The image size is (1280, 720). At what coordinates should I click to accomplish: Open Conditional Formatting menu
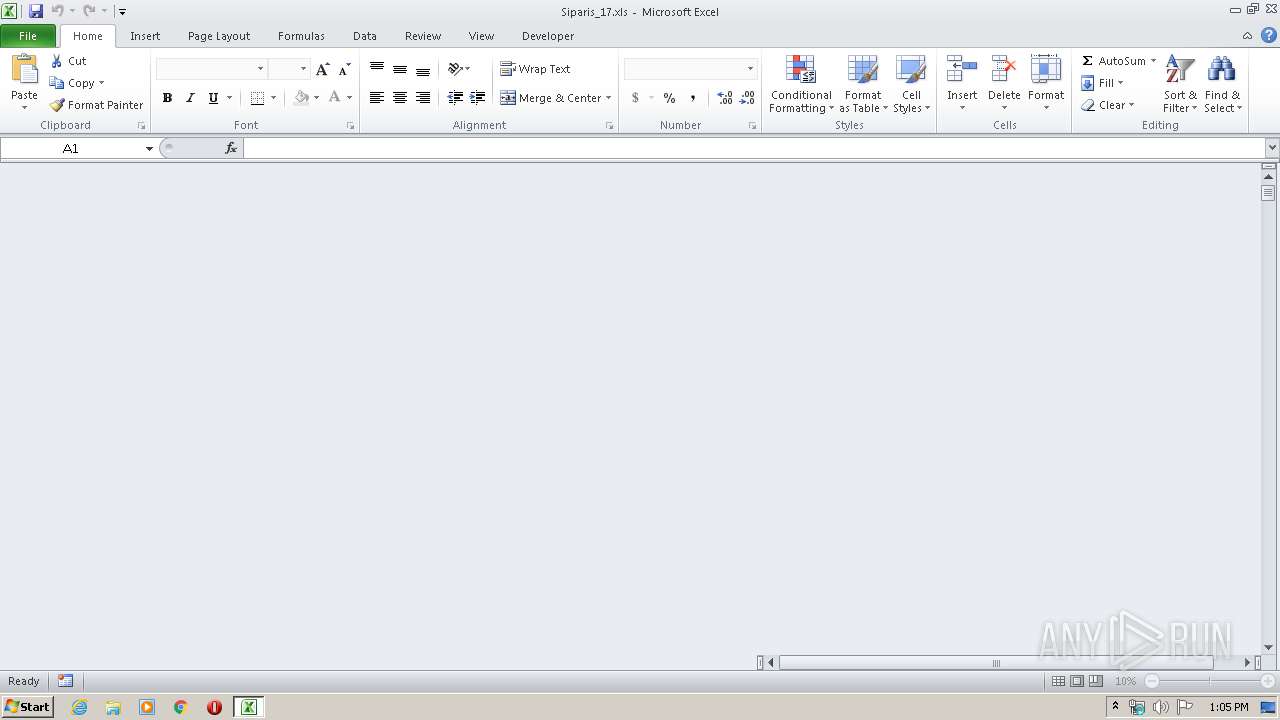[801, 84]
